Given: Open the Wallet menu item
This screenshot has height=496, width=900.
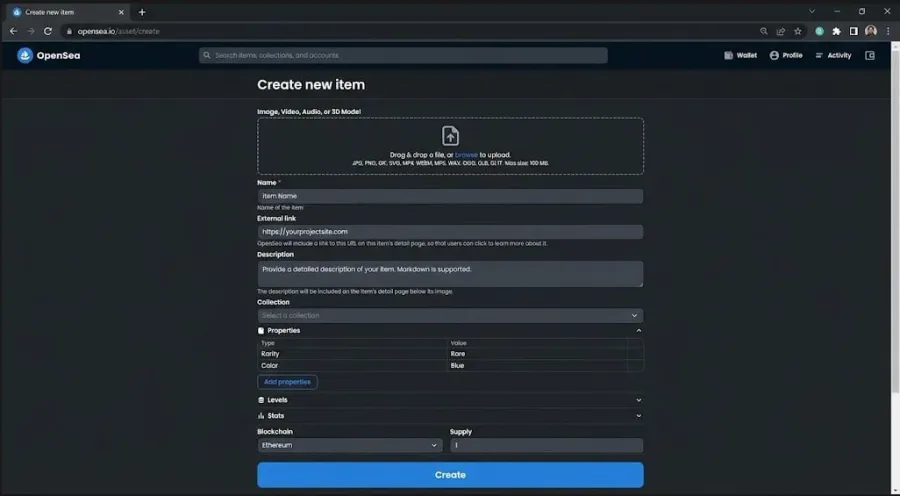Looking at the screenshot, I should [740, 55].
